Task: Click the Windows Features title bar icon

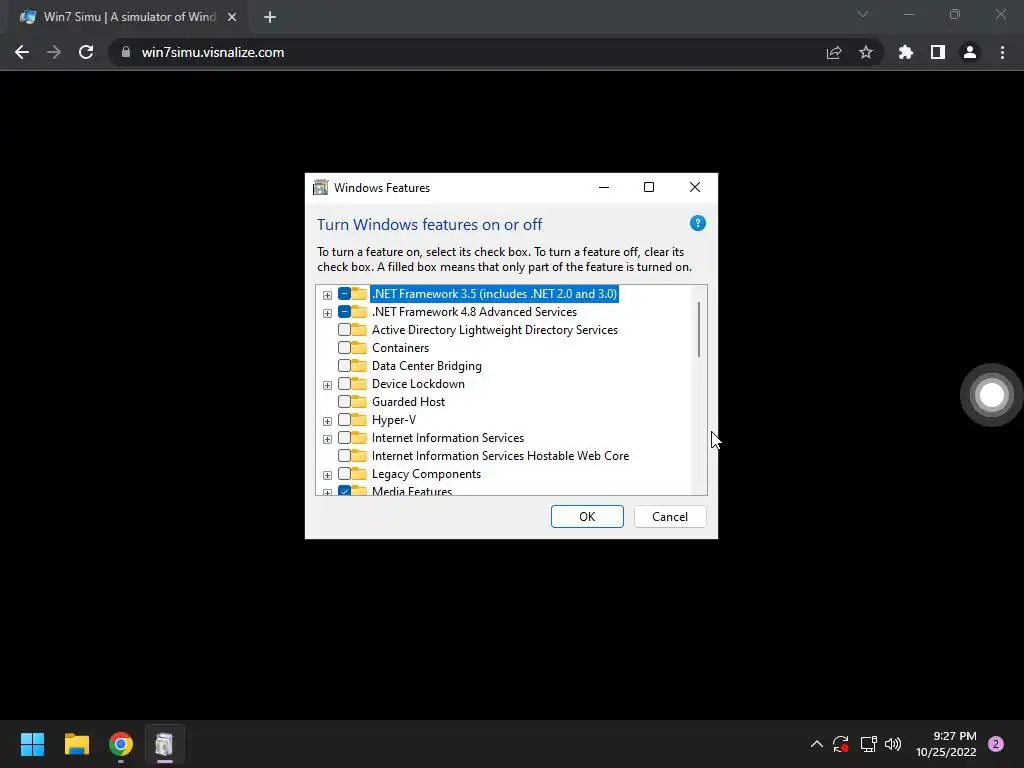Action: [x=320, y=187]
